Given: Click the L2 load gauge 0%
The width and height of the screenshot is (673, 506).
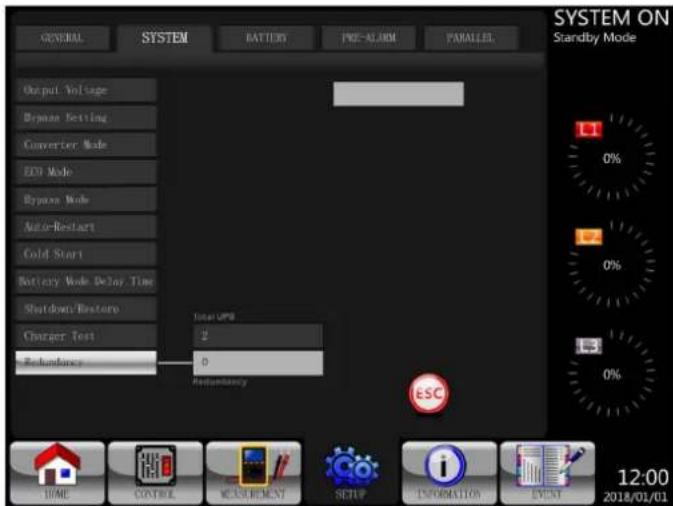Looking at the screenshot, I should [612, 265].
